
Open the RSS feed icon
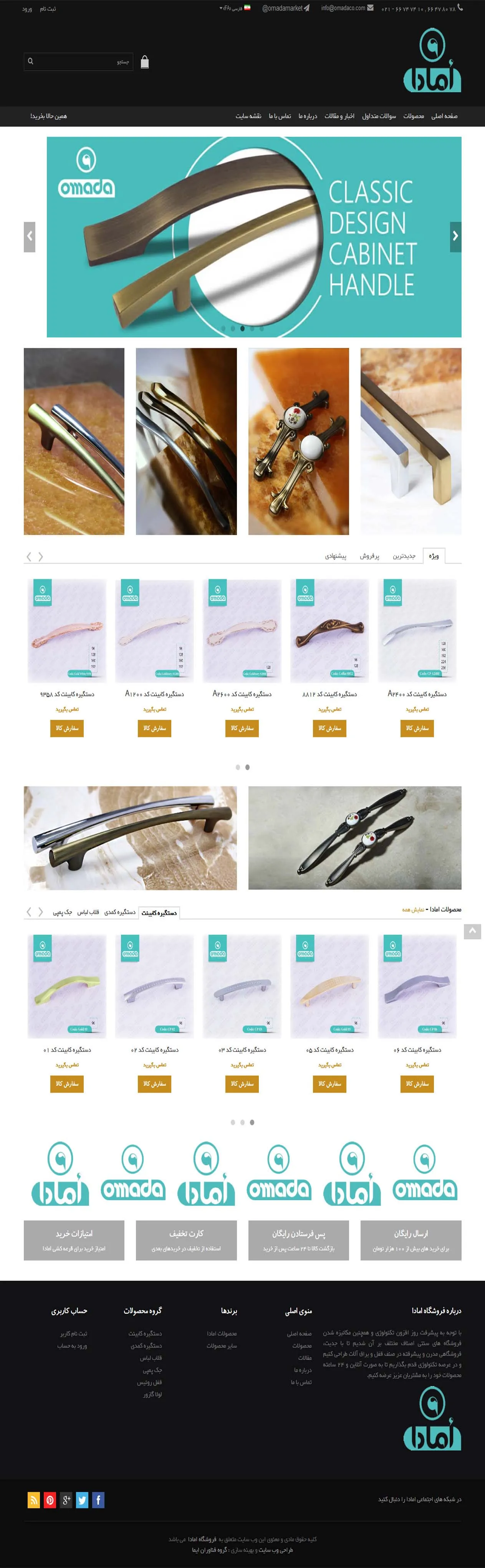click(x=33, y=1500)
